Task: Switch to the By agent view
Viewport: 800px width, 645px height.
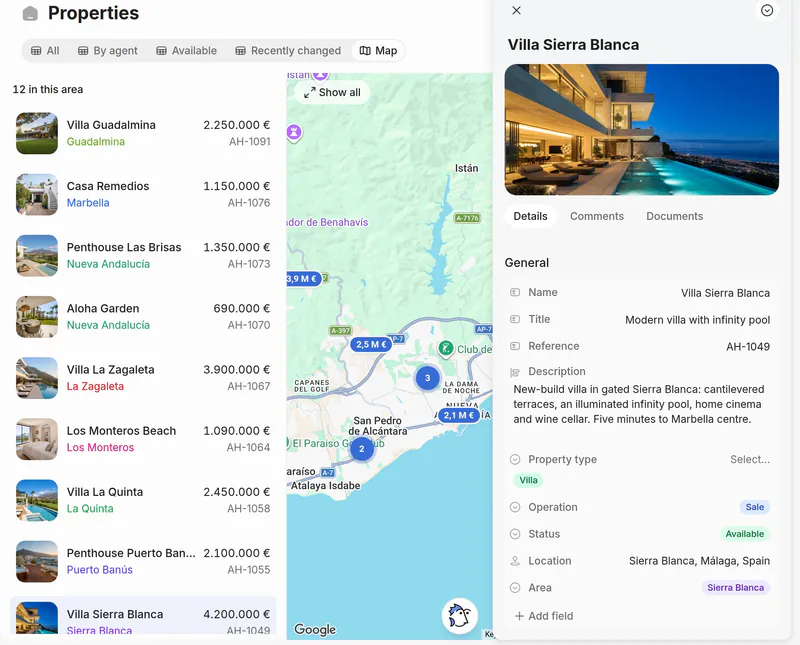Action: 108,51
